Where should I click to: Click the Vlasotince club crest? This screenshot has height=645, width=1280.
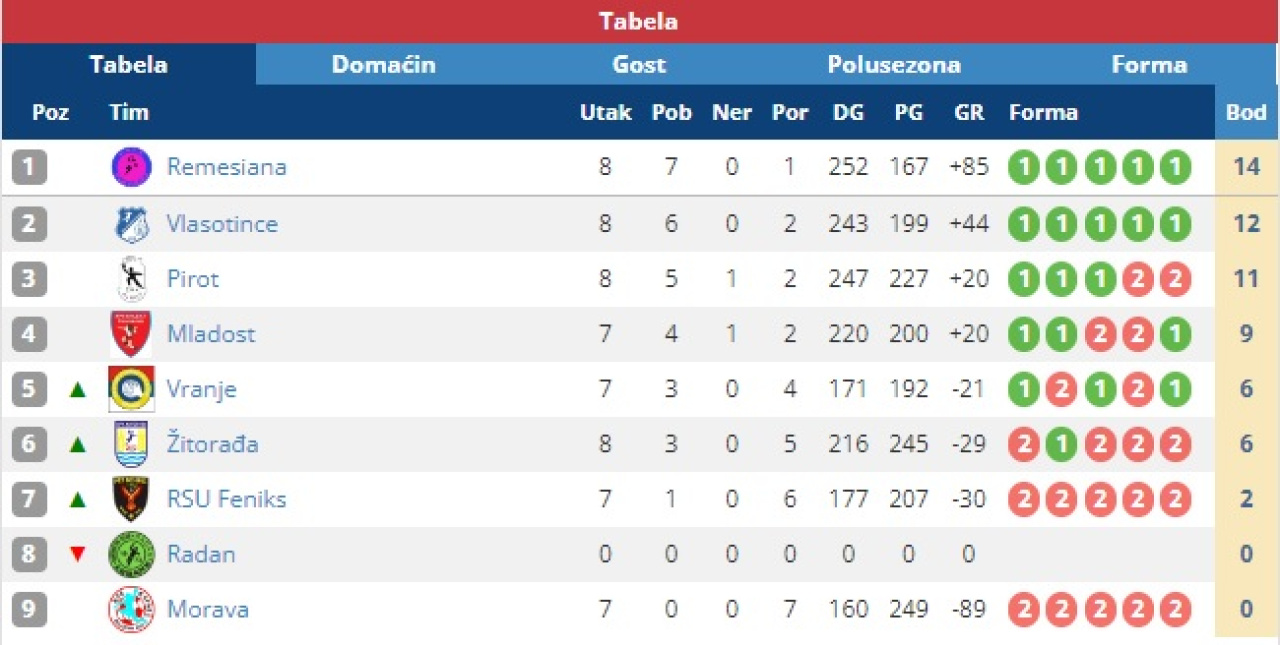131,224
